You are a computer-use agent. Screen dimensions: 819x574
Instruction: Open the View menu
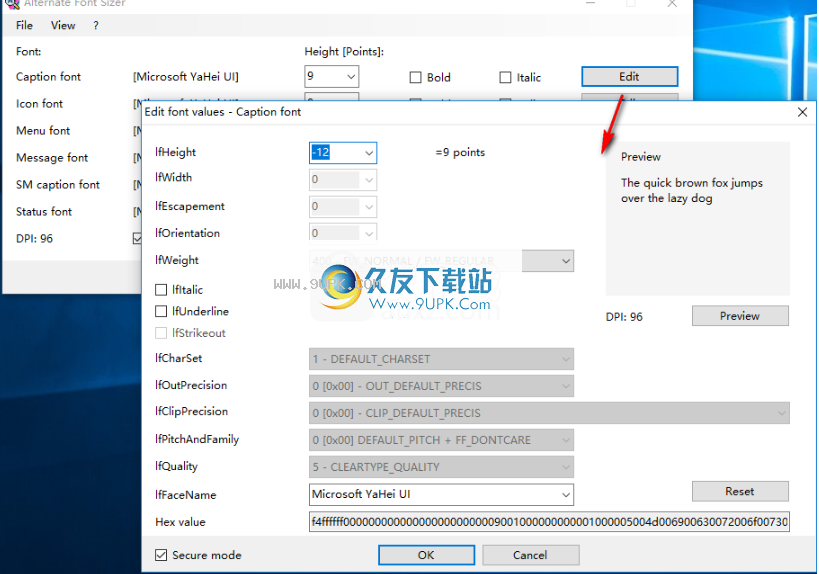[x=63, y=25]
